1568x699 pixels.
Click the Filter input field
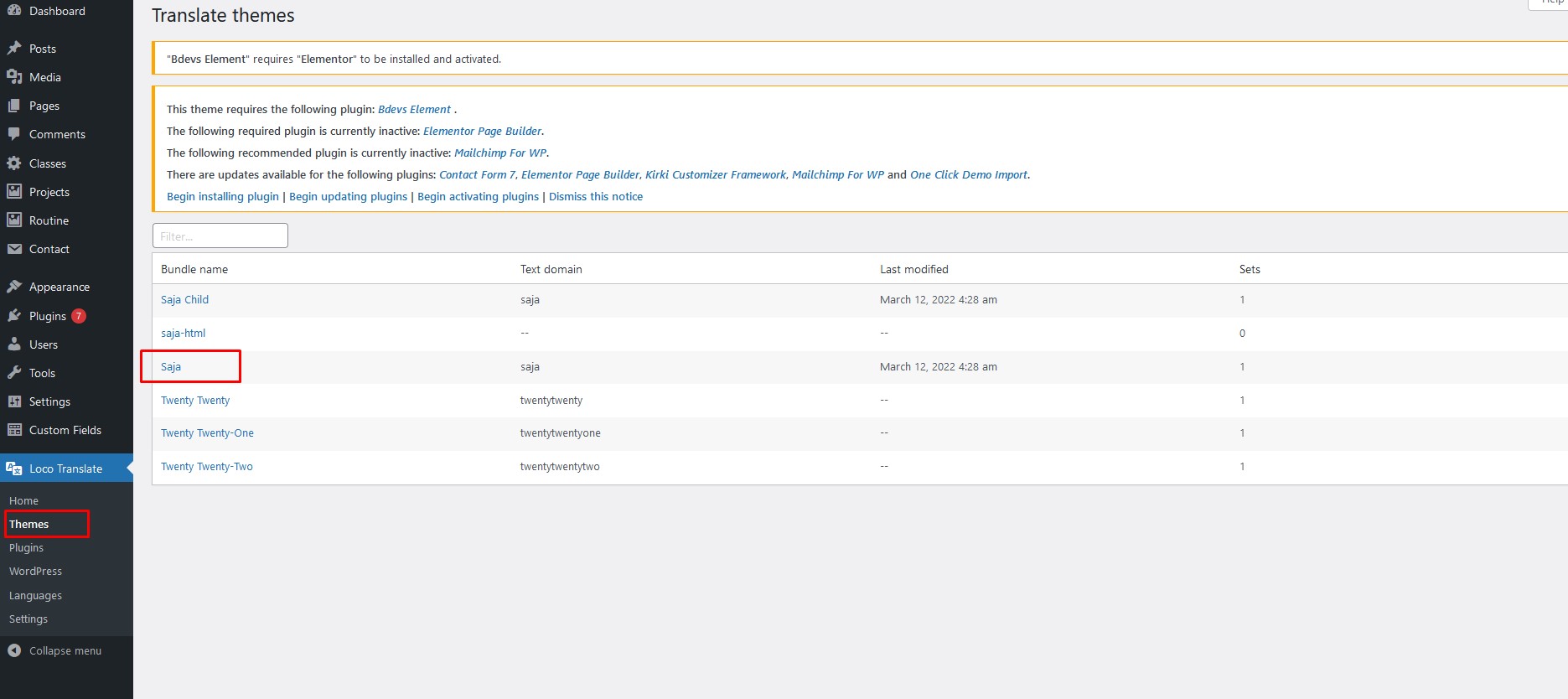coord(220,236)
